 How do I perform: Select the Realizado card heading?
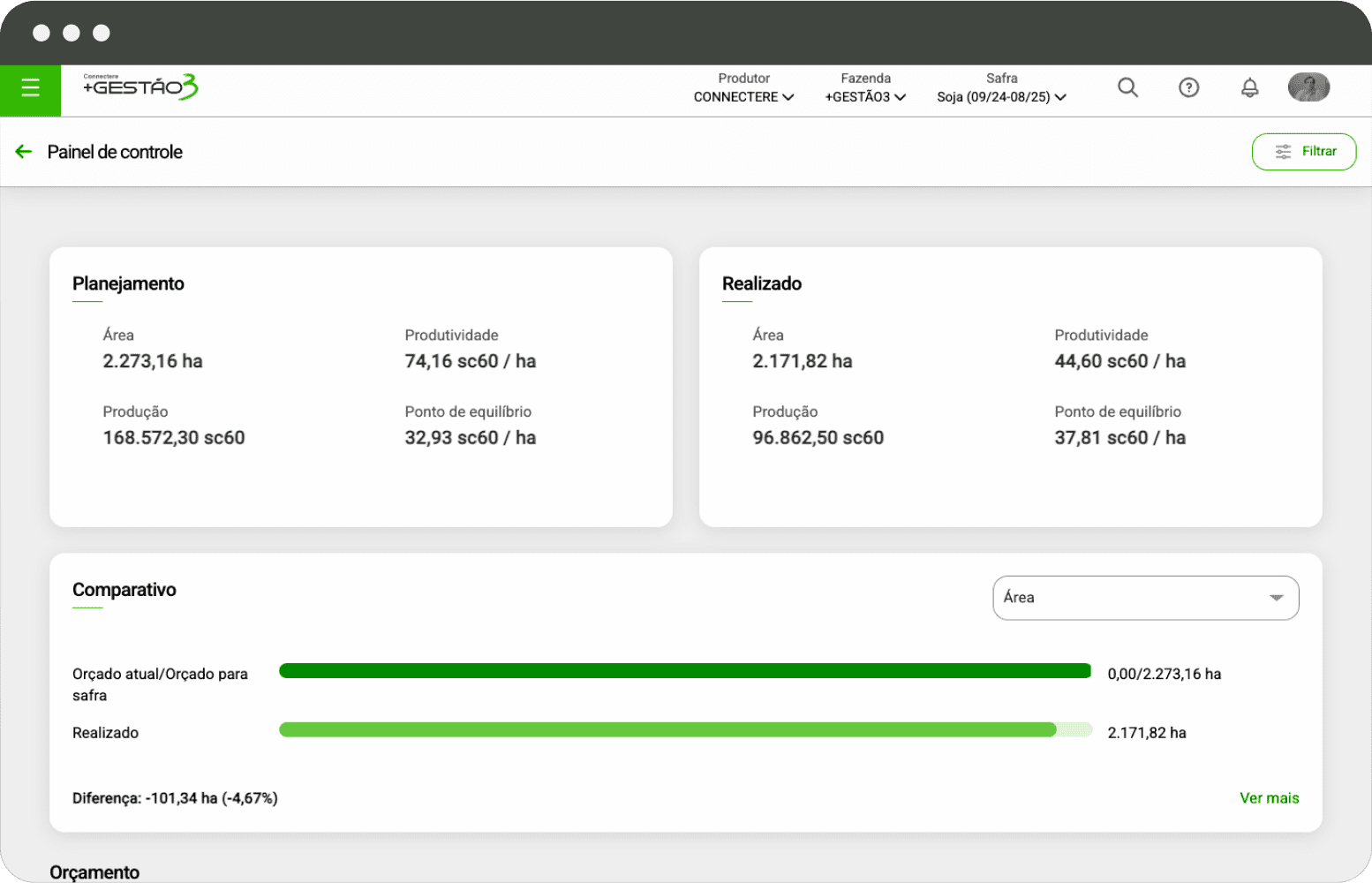[x=761, y=283]
